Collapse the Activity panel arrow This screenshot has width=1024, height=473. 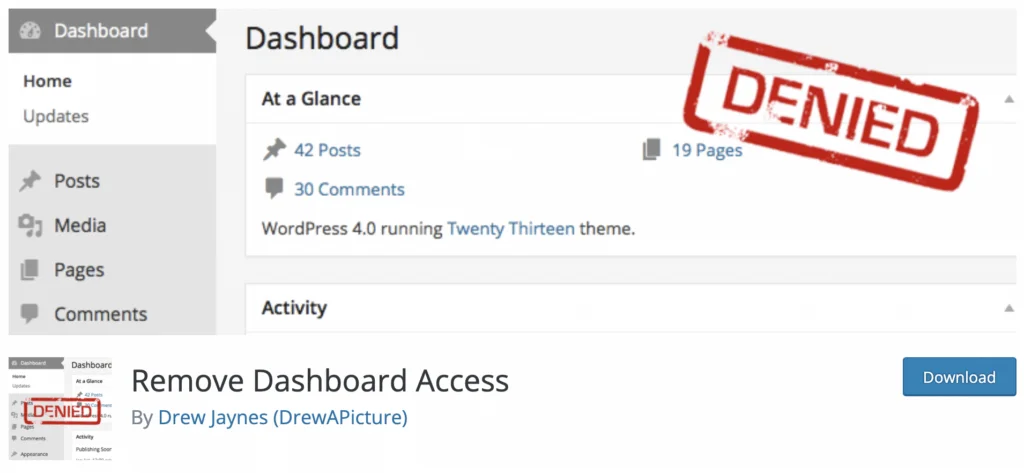[1009, 308]
